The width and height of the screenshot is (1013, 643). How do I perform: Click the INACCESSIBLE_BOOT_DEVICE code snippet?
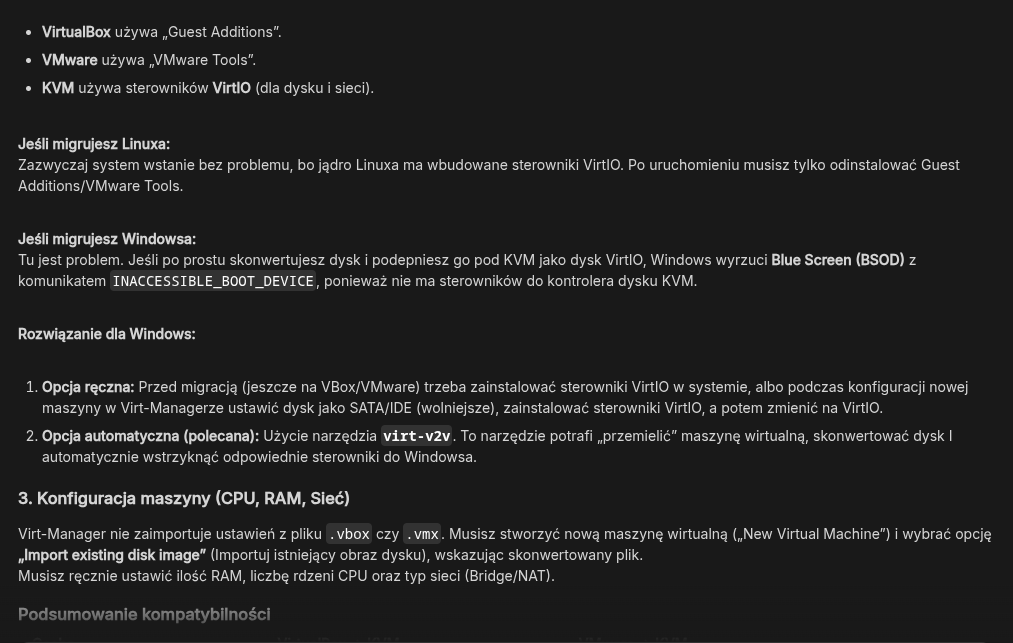[213, 281]
